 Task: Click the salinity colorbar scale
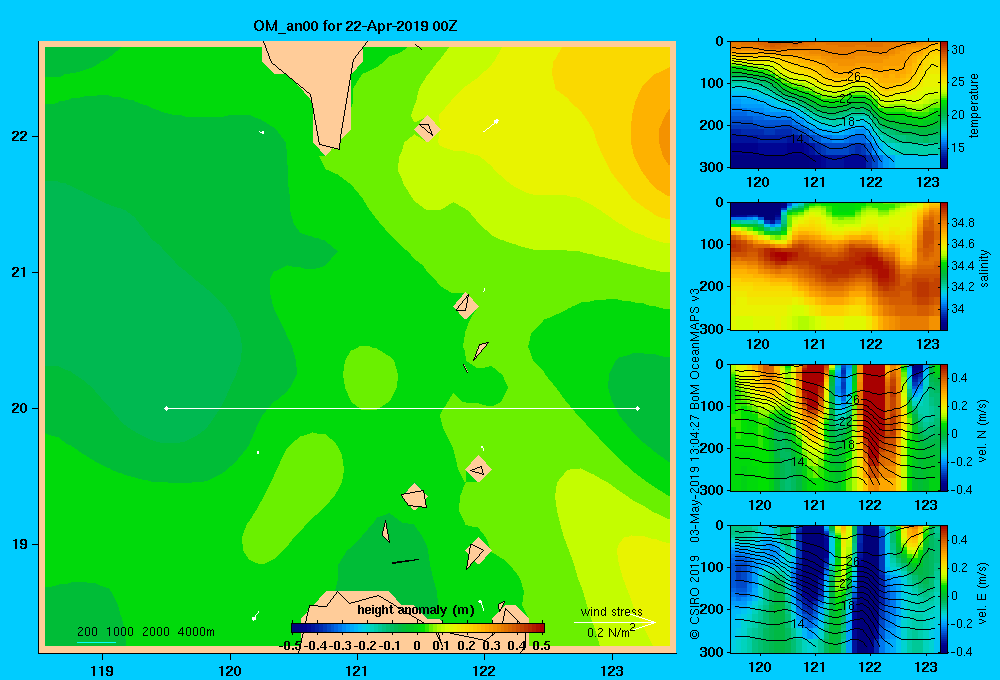[x=944, y=266]
